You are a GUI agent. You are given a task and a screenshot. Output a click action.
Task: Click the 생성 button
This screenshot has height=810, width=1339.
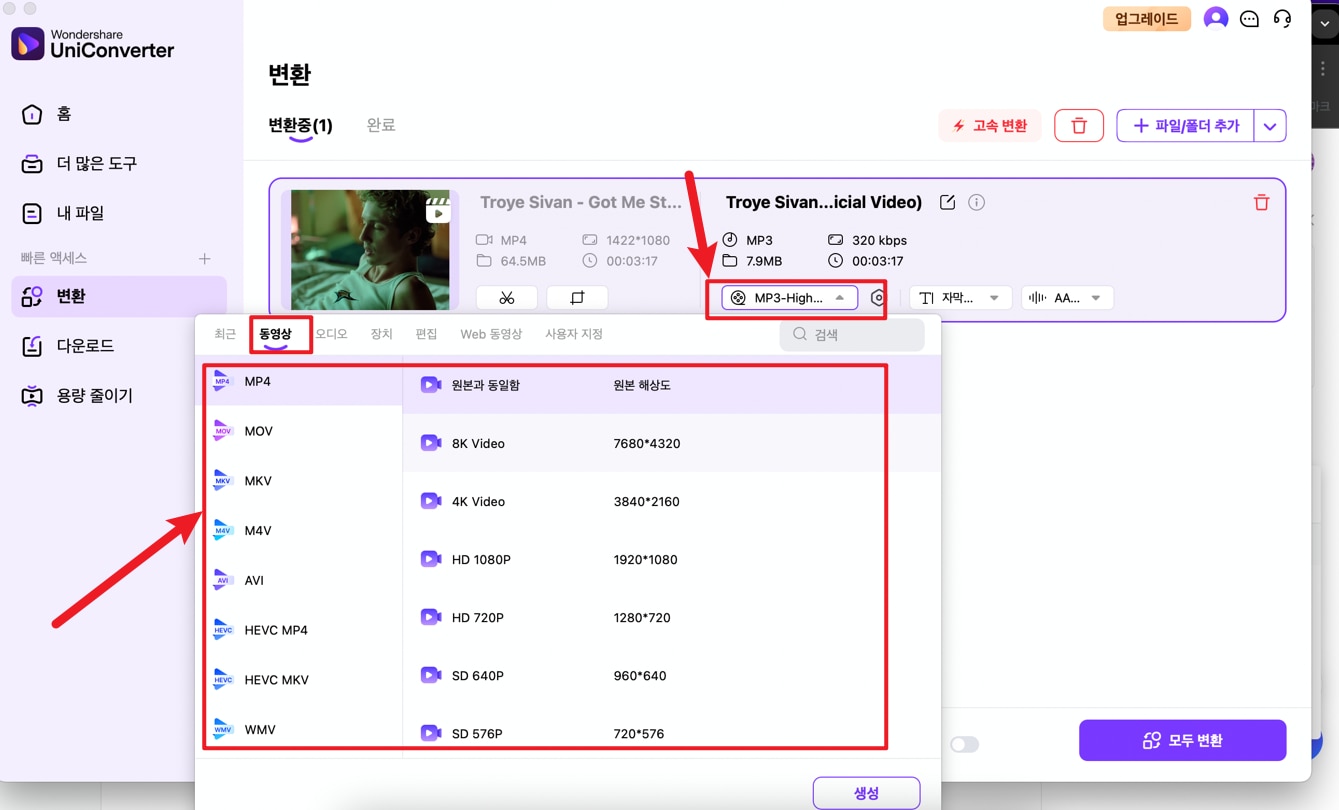point(866,793)
